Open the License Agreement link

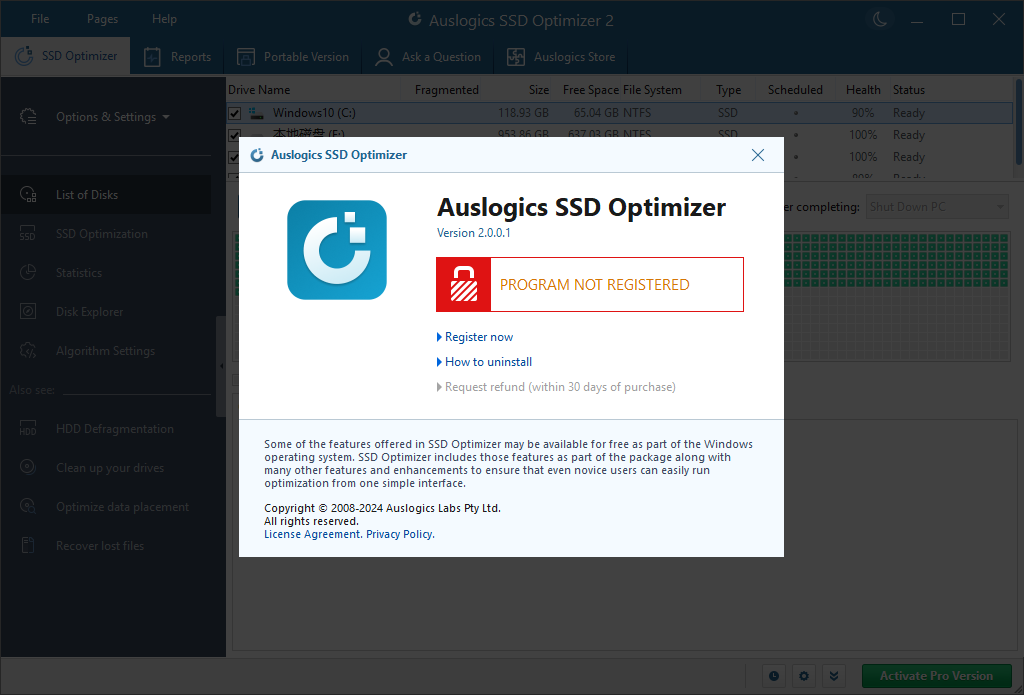coord(313,534)
